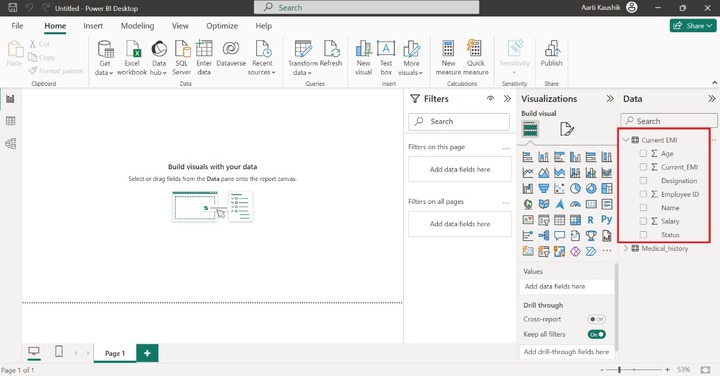The image size is (720, 376).
Task: Collapse the Data pane
Action: click(x=711, y=99)
